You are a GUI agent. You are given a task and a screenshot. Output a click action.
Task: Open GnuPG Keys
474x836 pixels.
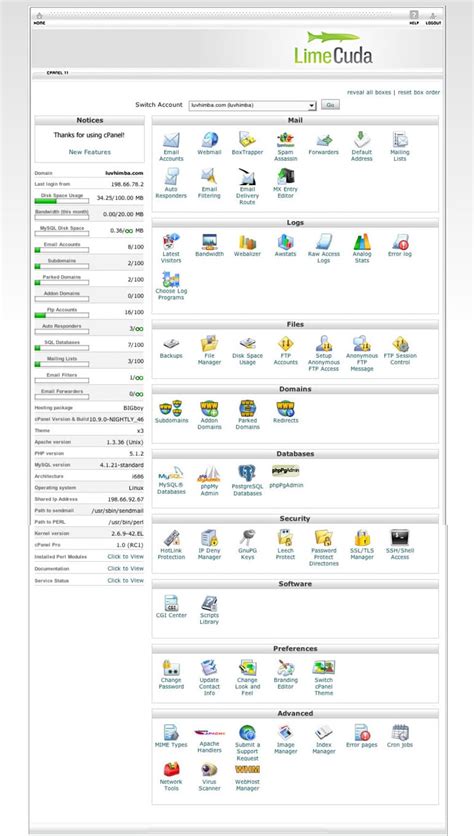tap(247, 545)
